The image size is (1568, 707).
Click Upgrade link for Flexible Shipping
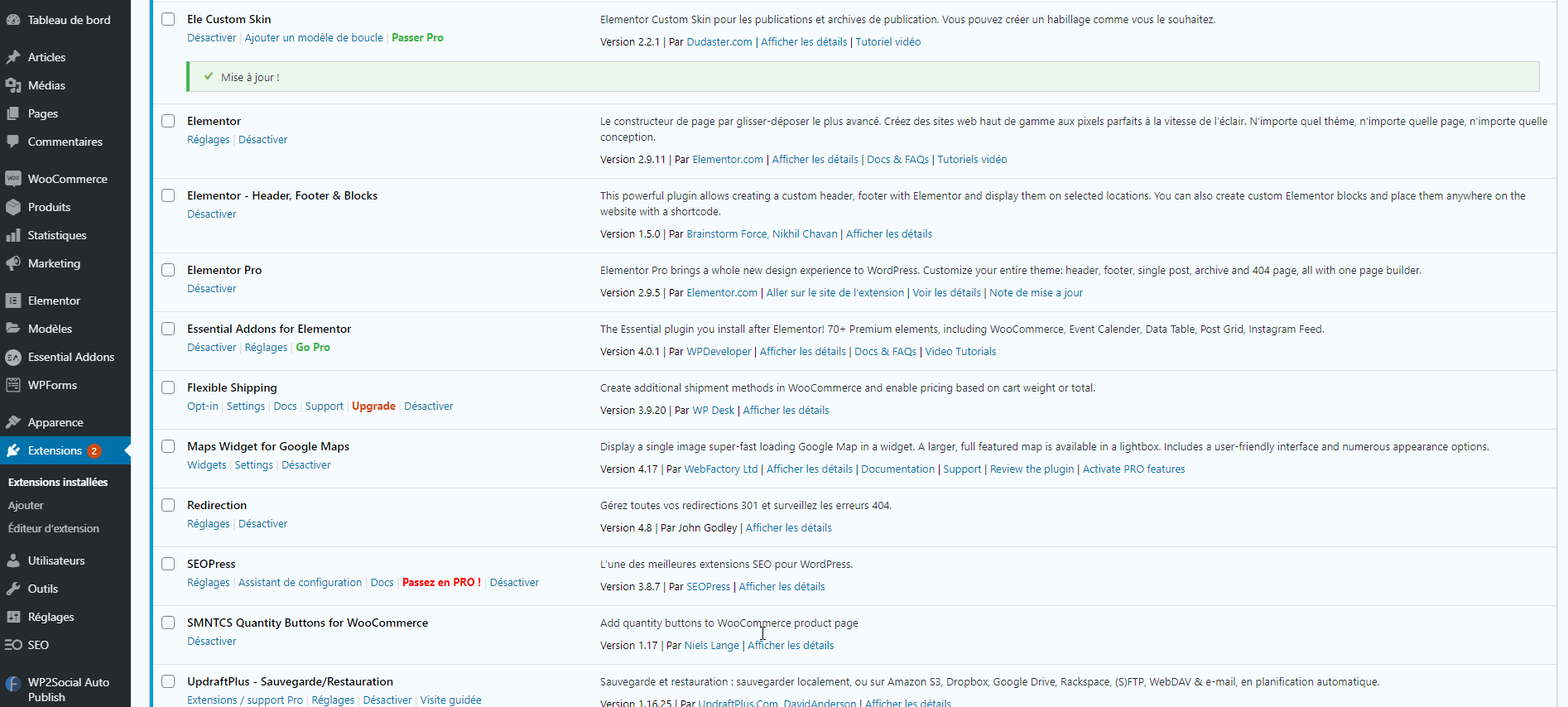coord(373,406)
